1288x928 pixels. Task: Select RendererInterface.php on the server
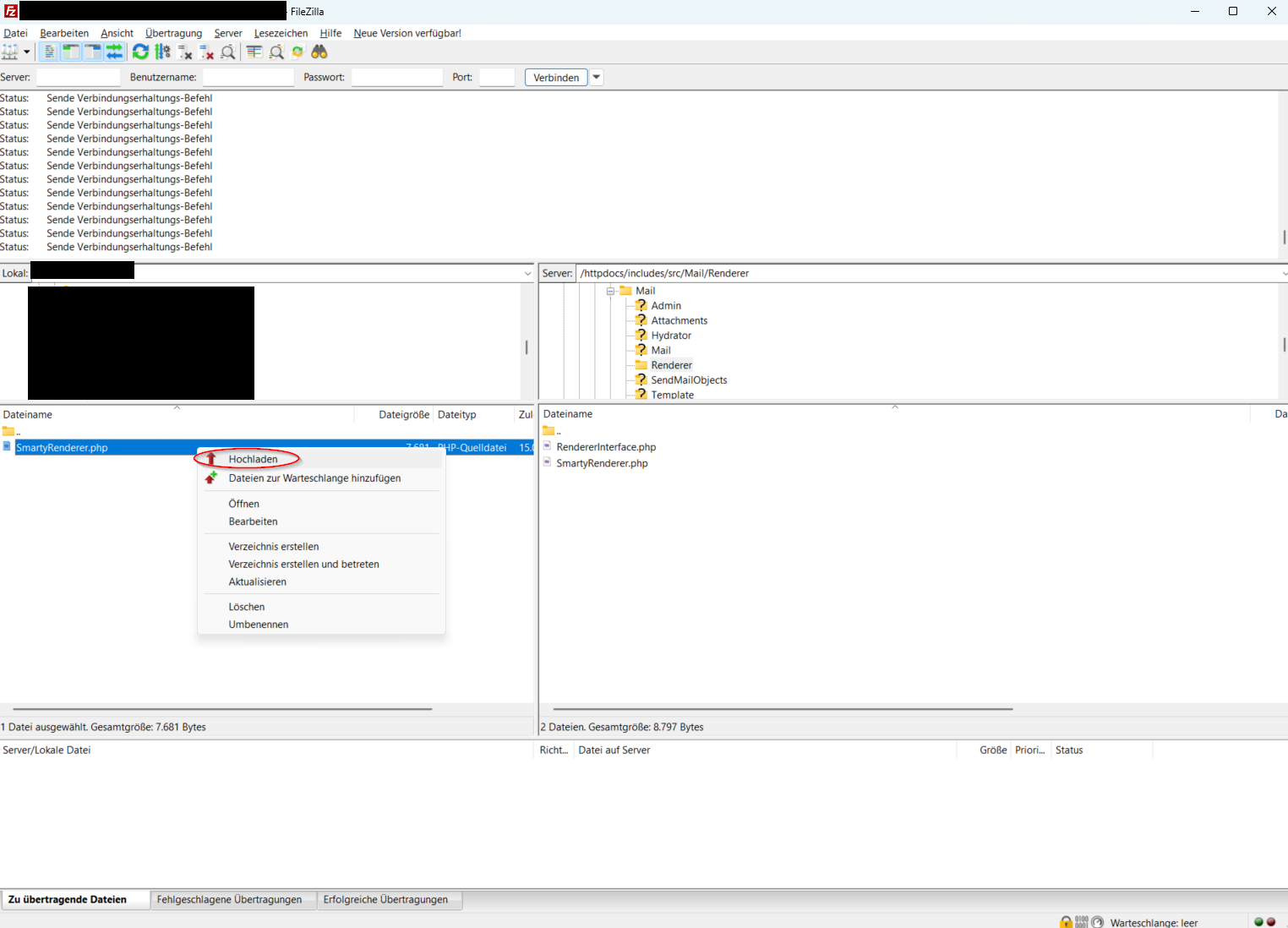(x=606, y=447)
